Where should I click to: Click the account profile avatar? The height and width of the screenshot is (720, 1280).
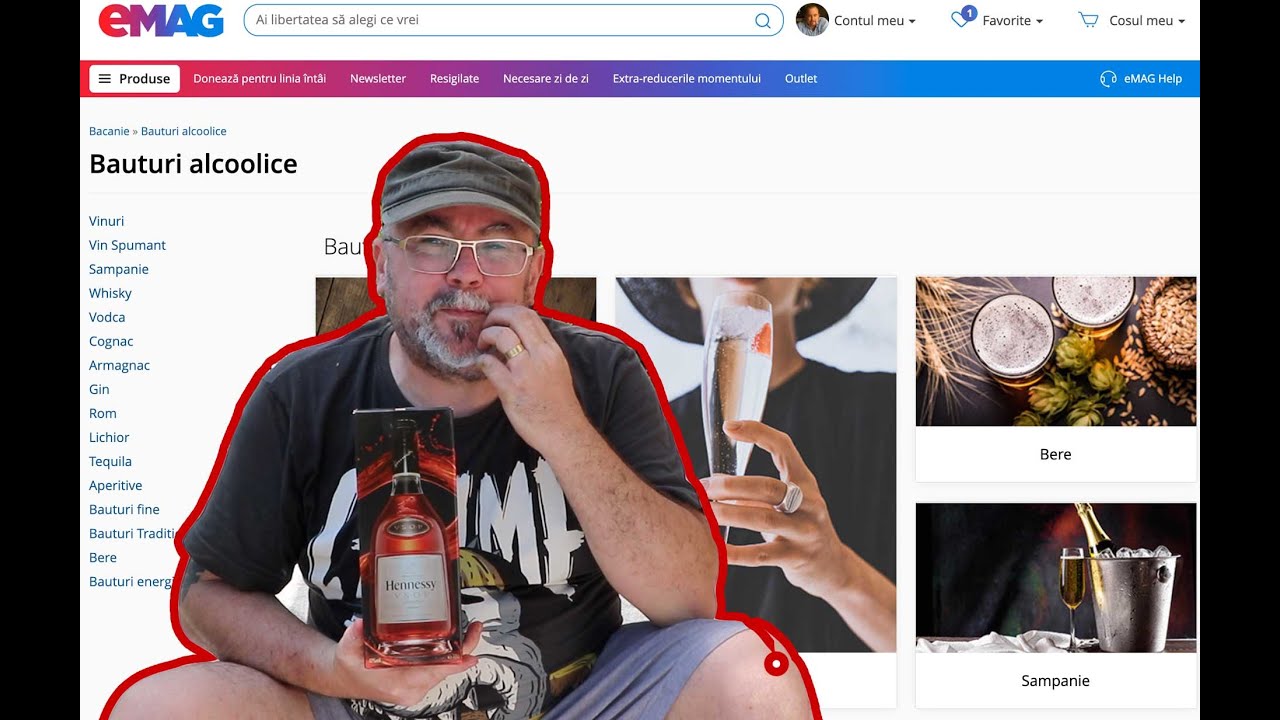click(812, 20)
